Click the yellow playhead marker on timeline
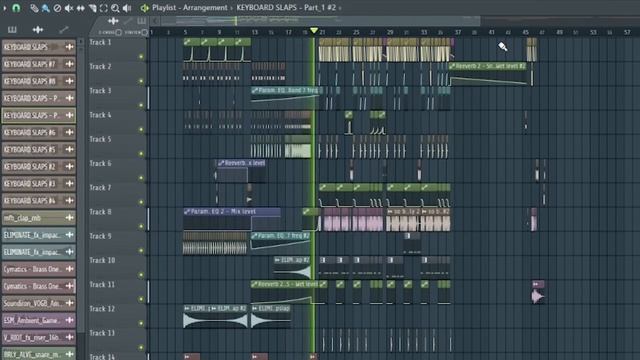Screen dimensions: 640x360 [314, 31]
